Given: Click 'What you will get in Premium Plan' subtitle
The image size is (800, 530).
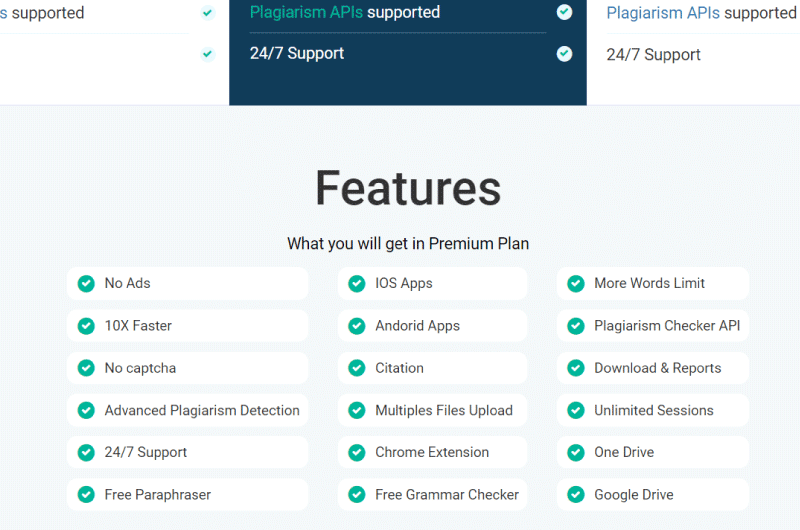Looking at the screenshot, I should pyautogui.click(x=408, y=244).
